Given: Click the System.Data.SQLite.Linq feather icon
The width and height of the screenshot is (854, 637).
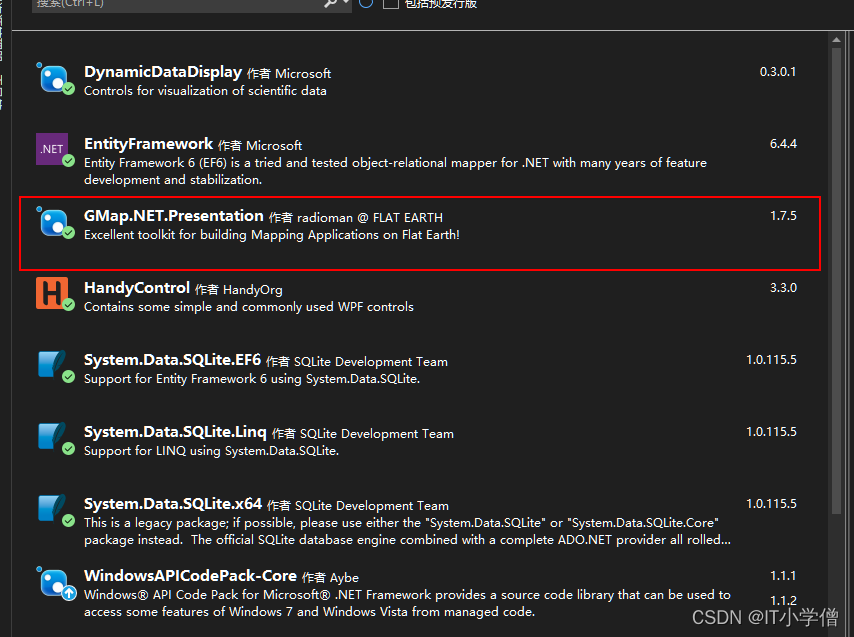Looking at the screenshot, I should pyautogui.click(x=54, y=438).
